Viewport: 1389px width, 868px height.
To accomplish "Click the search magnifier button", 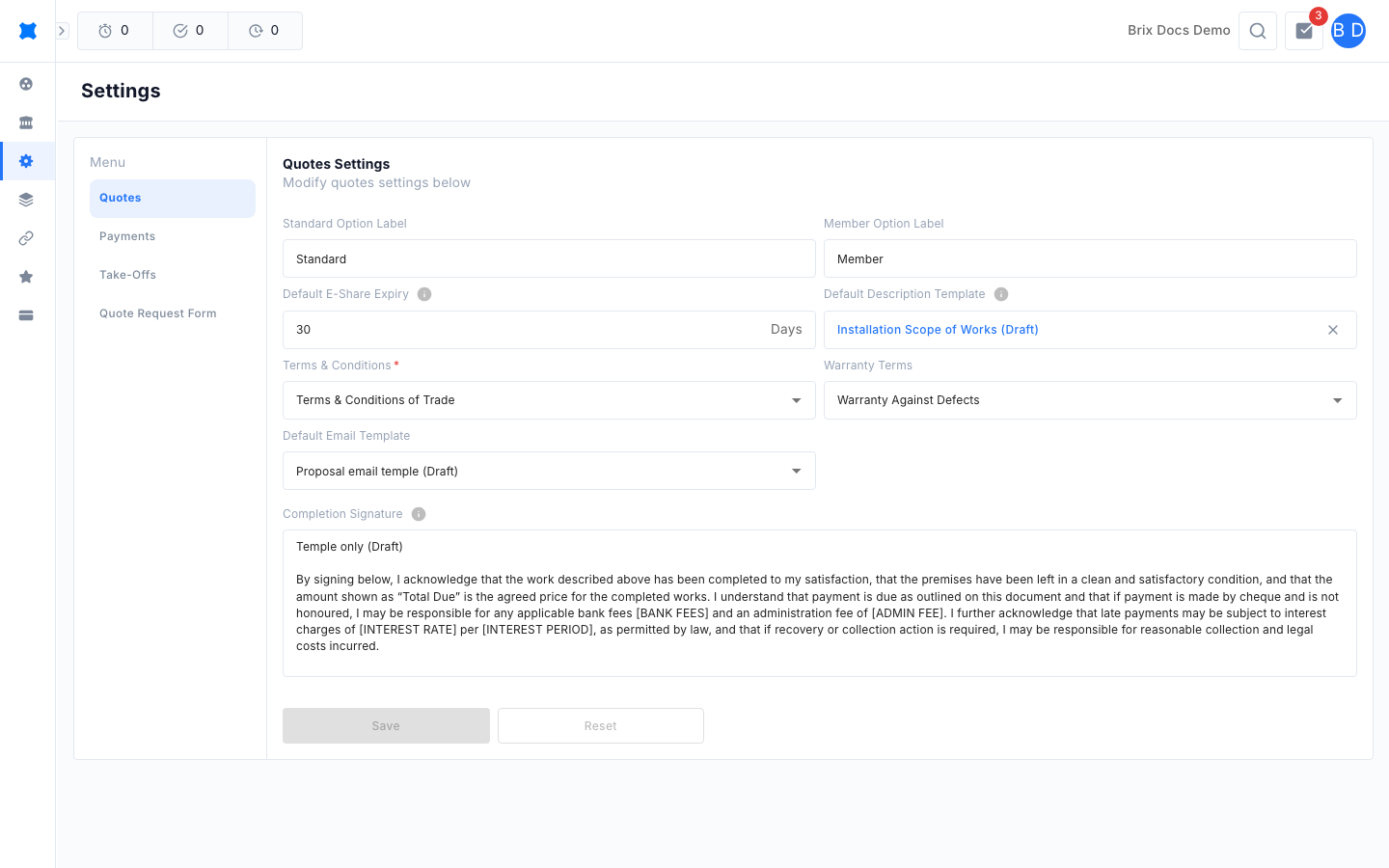I will tap(1258, 31).
